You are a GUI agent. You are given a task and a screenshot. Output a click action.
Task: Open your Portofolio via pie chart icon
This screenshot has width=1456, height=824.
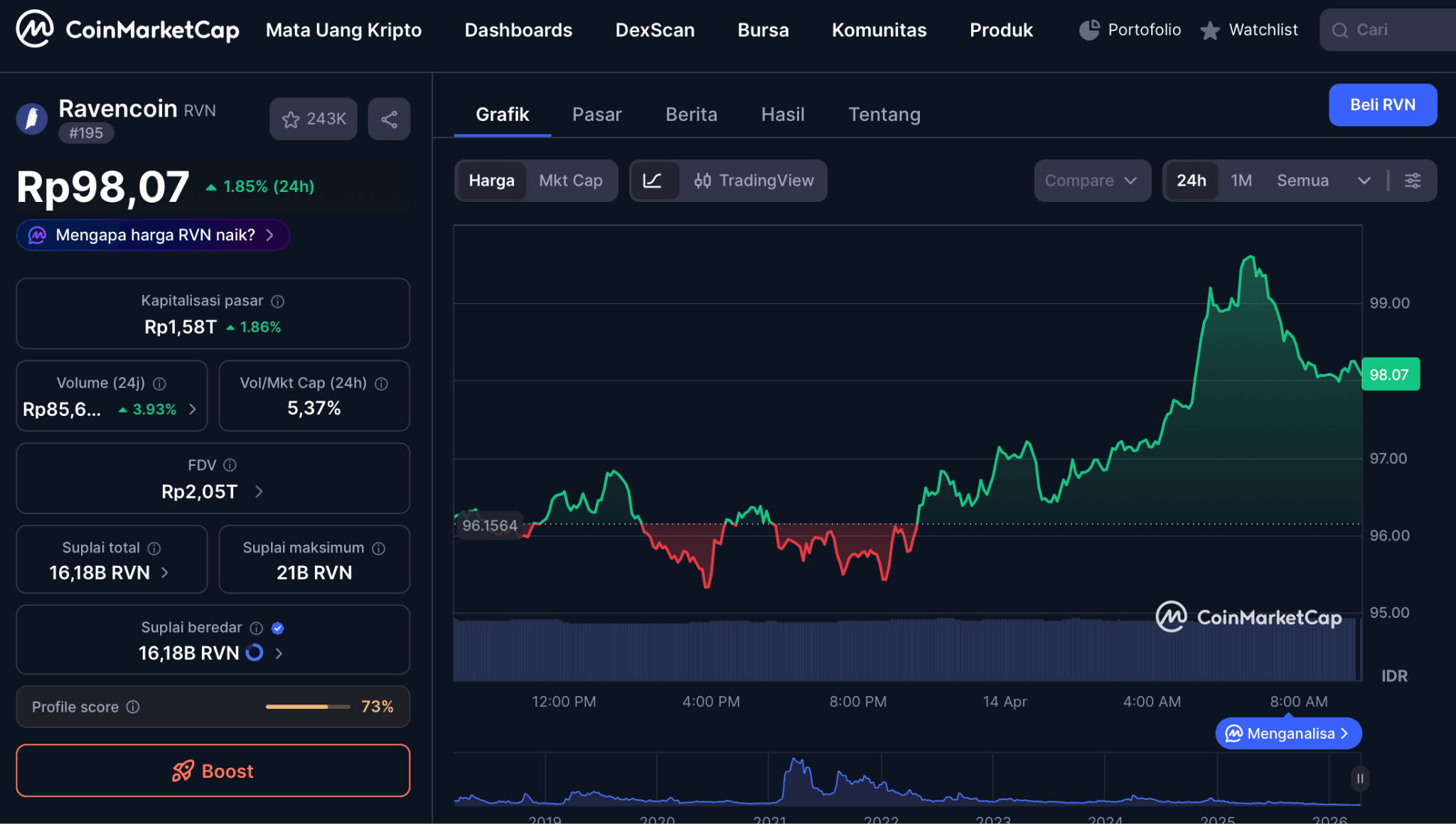[1088, 29]
